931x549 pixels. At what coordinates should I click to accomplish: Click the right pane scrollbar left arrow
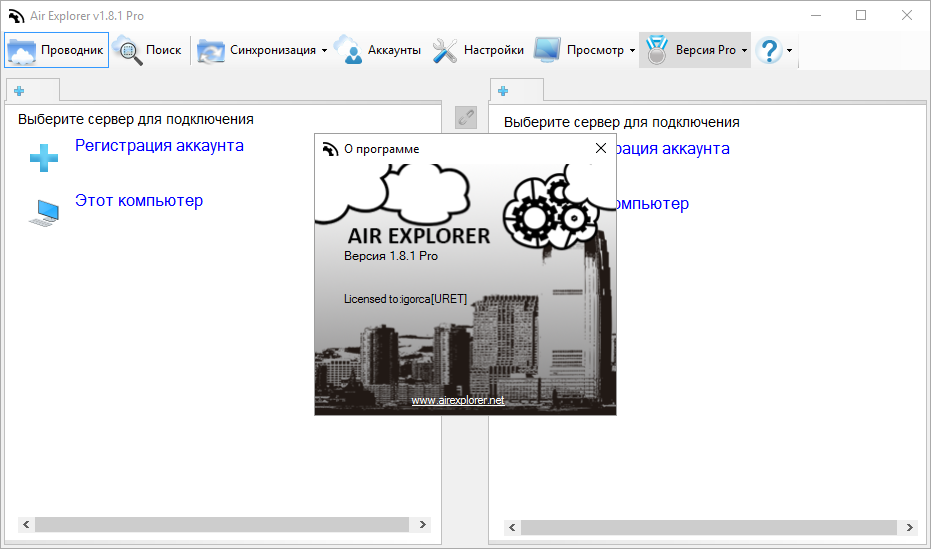click(512, 527)
